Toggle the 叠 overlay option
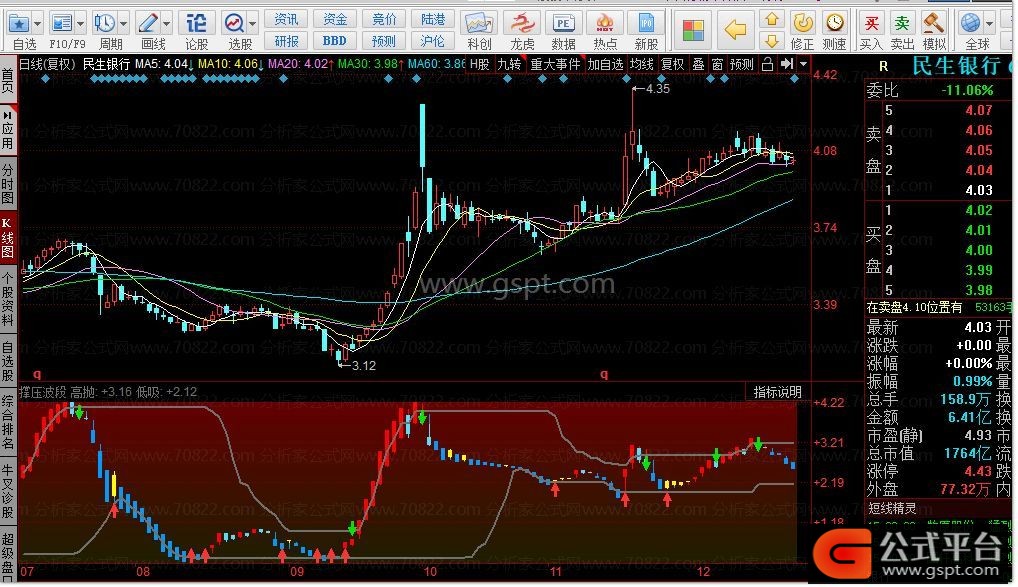The image size is (1018, 587). 699,64
